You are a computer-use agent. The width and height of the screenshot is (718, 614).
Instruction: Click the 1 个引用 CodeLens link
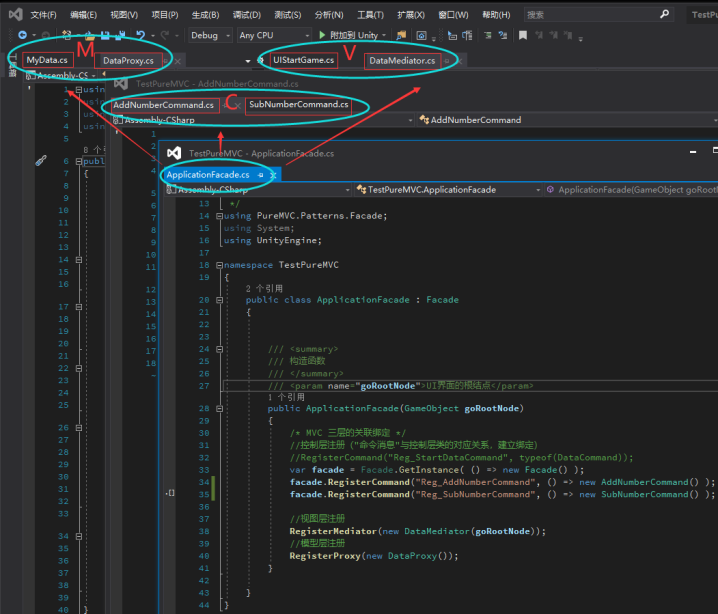coord(286,397)
